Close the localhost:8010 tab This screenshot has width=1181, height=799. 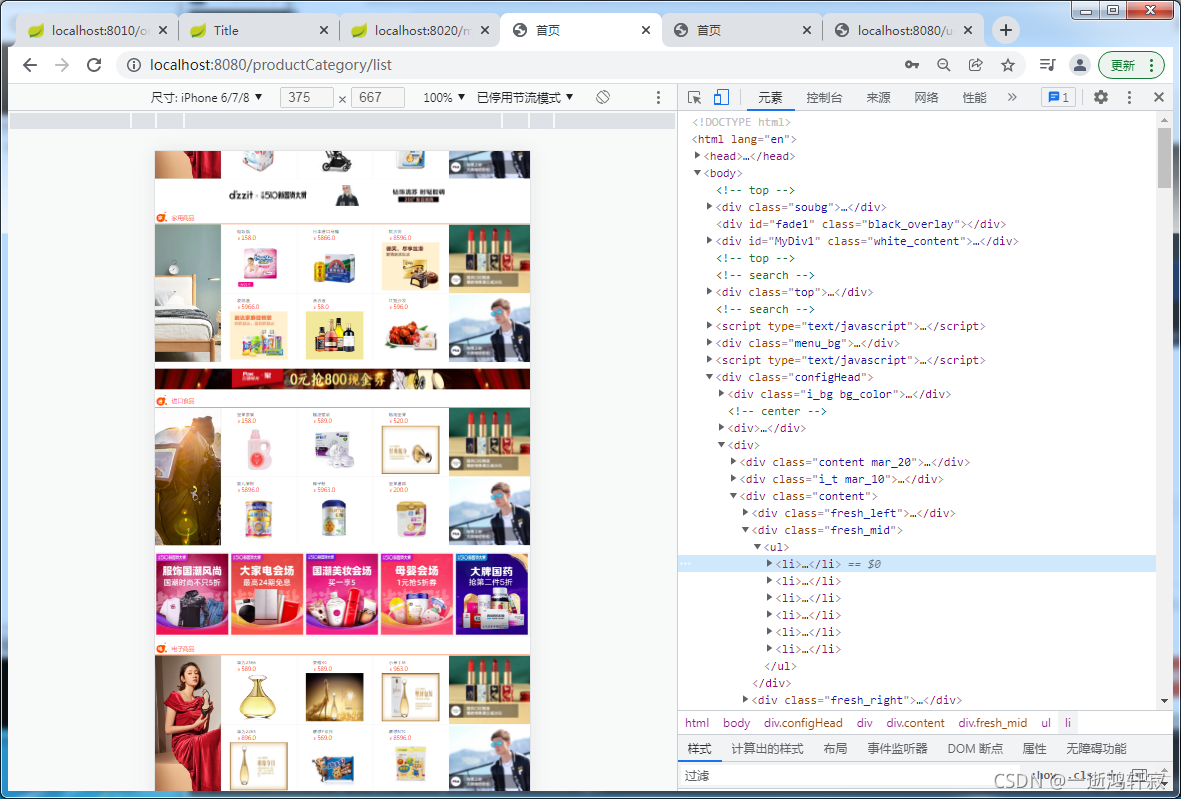tap(162, 30)
